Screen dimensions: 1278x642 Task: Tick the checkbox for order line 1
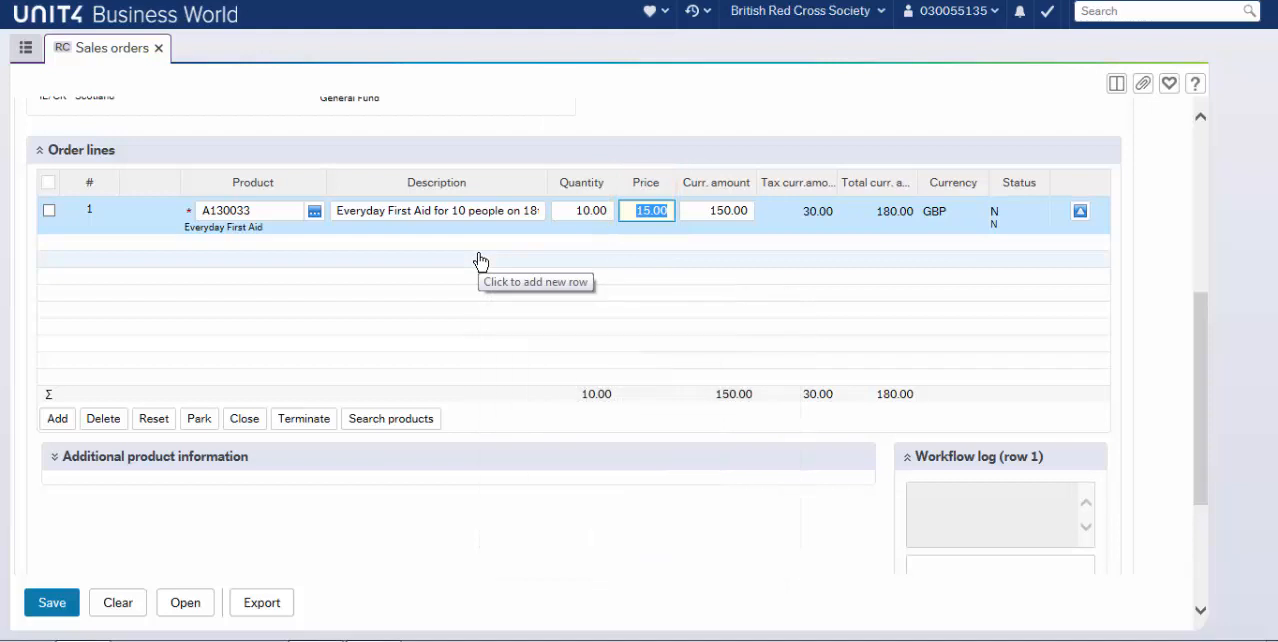[x=49, y=210]
